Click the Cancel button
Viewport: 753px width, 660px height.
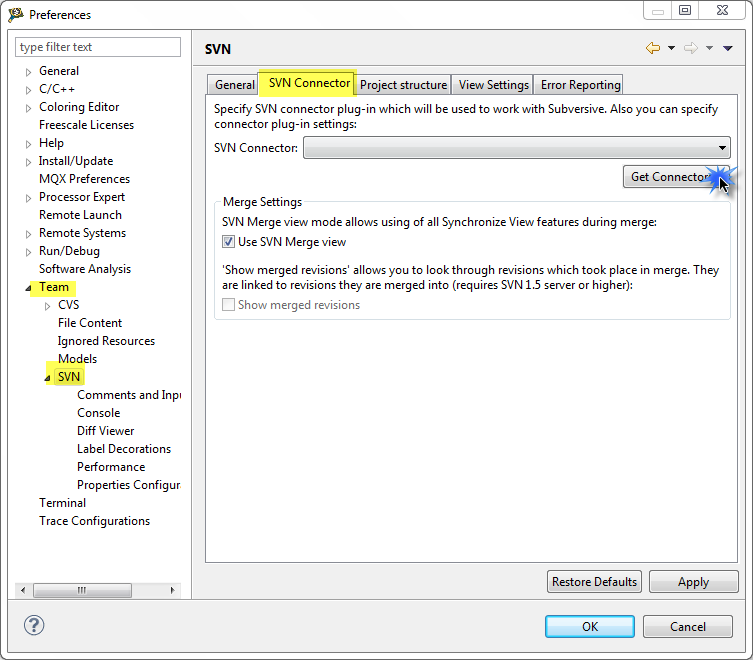(x=688, y=626)
